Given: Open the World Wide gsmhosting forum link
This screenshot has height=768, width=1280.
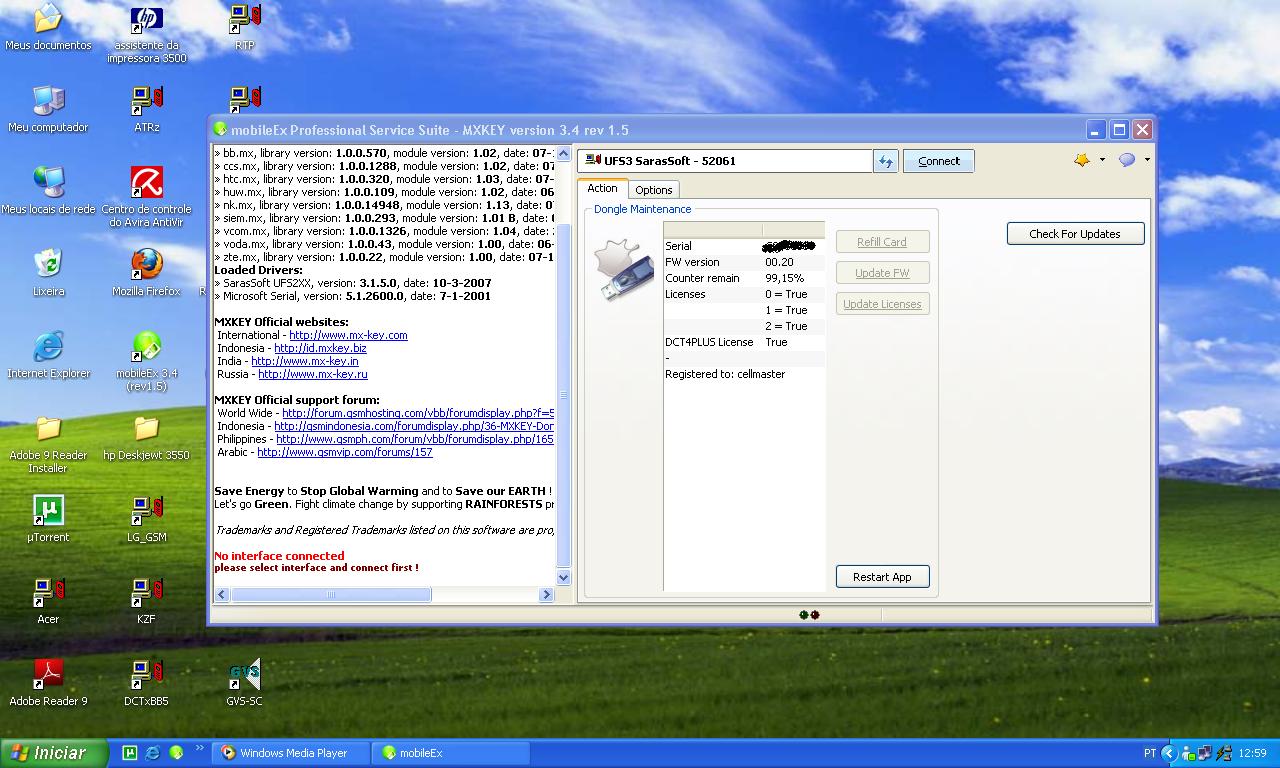Looking at the screenshot, I should click(418, 413).
